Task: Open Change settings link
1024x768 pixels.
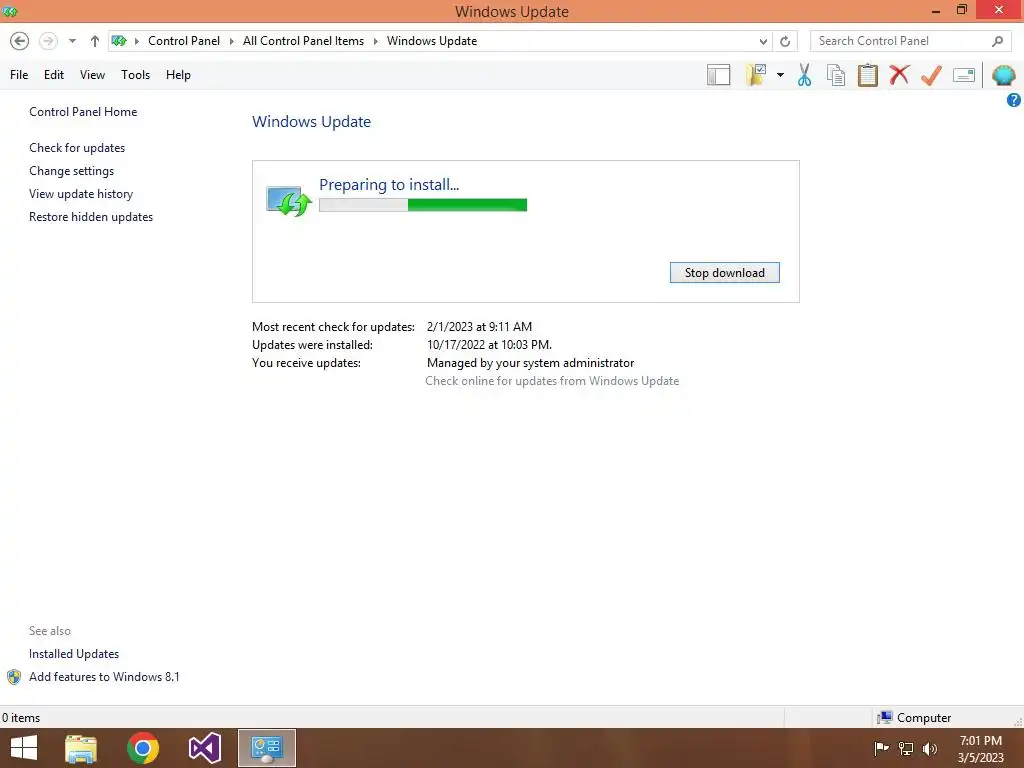Action: coord(71,170)
